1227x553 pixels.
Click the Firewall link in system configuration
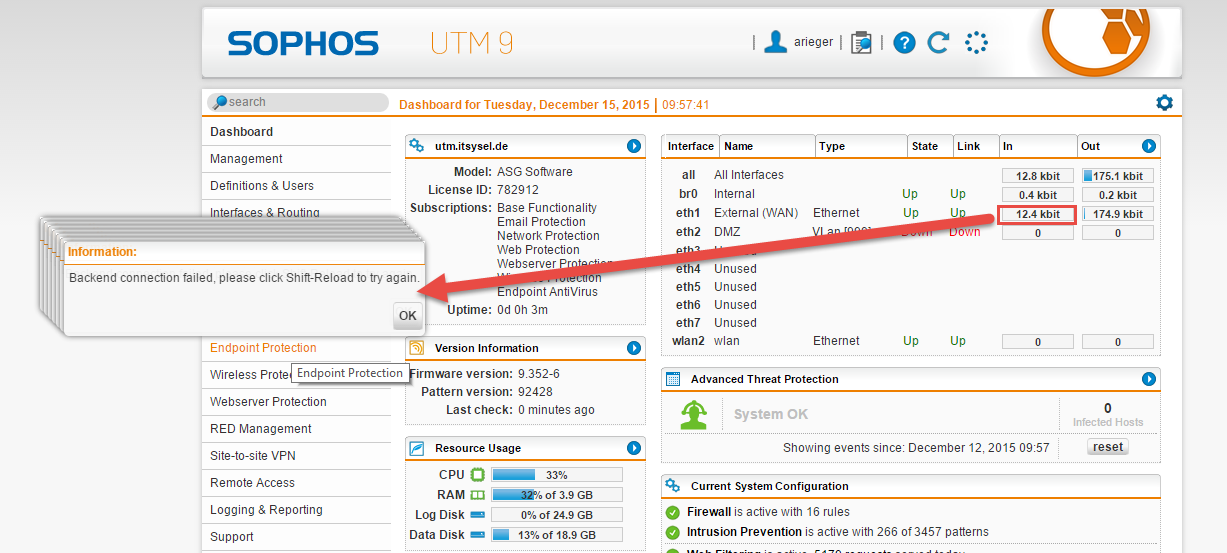click(709, 512)
